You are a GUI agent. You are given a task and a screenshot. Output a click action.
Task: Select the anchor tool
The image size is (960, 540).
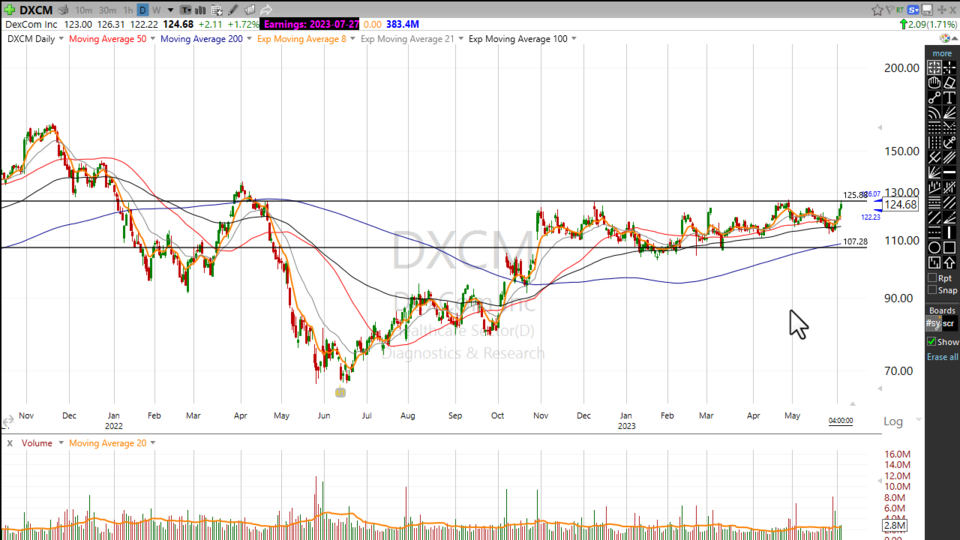pyautogui.click(x=949, y=143)
